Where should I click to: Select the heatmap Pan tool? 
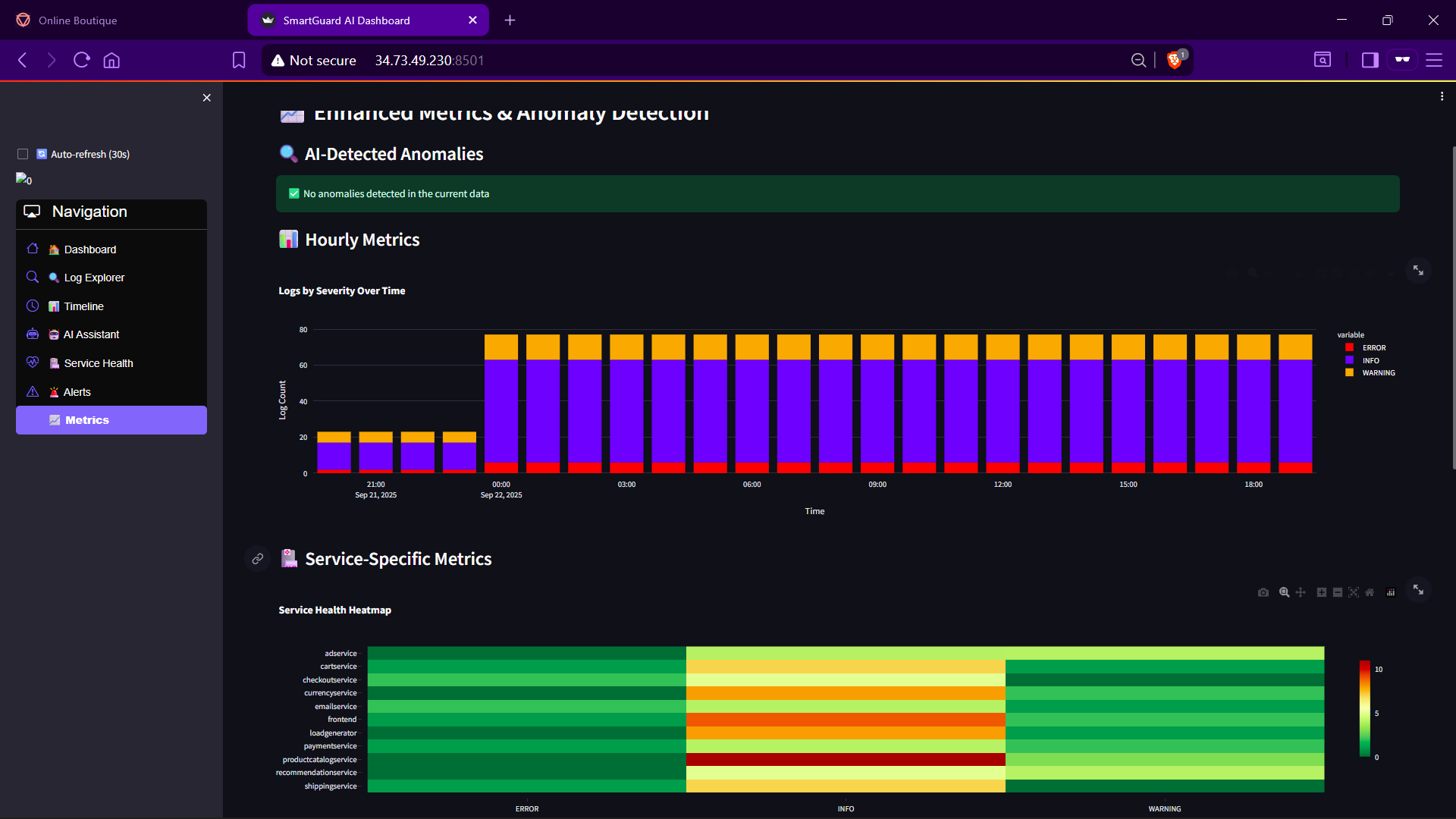pos(1301,592)
